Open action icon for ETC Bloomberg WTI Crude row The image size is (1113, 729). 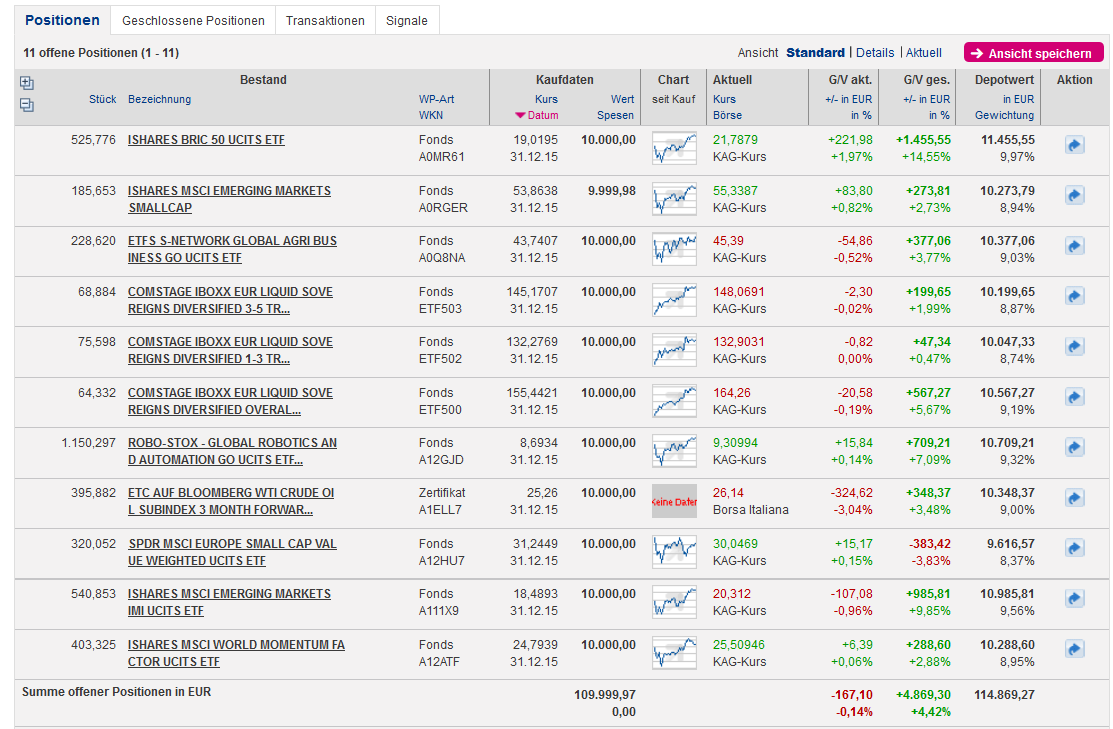point(1075,498)
